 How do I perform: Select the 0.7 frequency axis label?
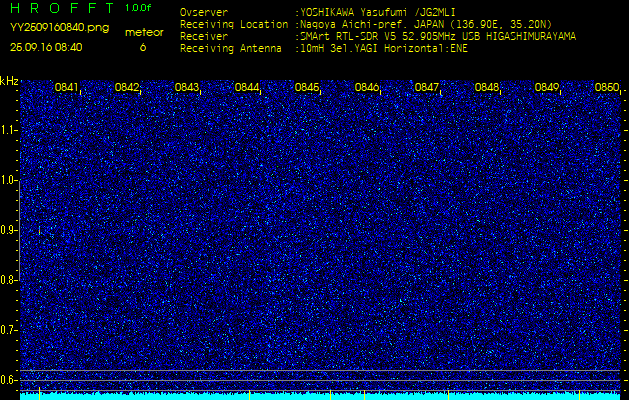click(x=9, y=330)
